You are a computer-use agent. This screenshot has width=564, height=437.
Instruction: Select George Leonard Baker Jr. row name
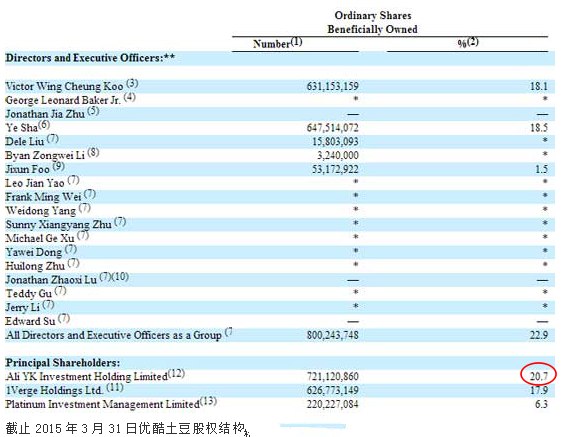(x=63, y=100)
